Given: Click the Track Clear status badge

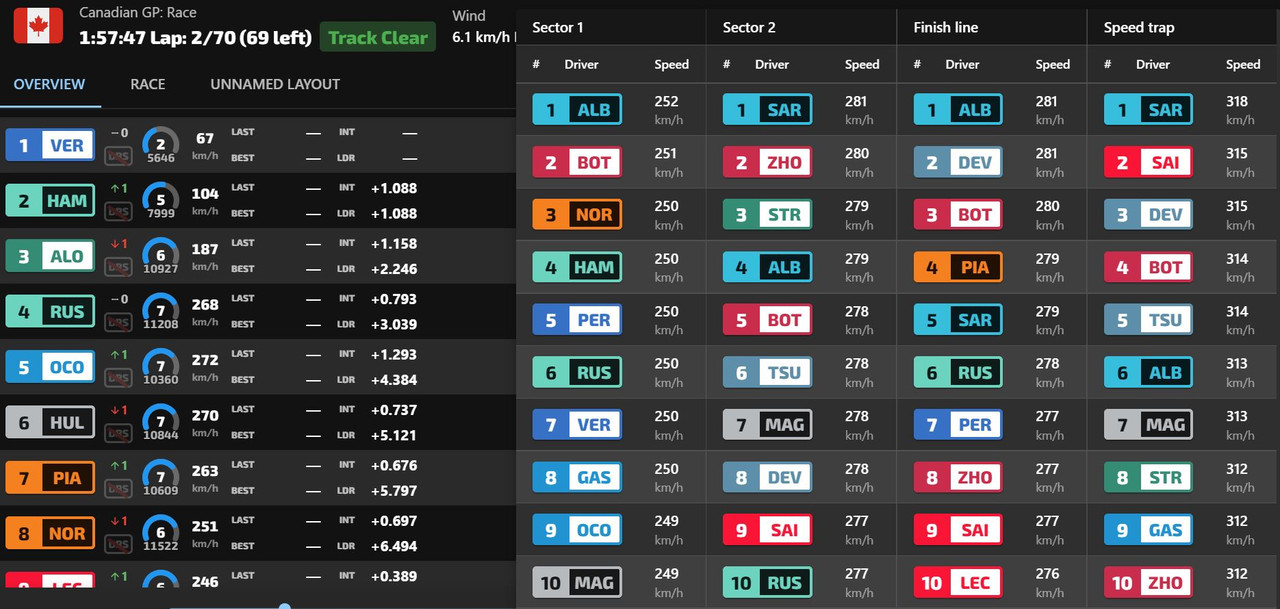Looking at the screenshot, I should click(378, 38).
